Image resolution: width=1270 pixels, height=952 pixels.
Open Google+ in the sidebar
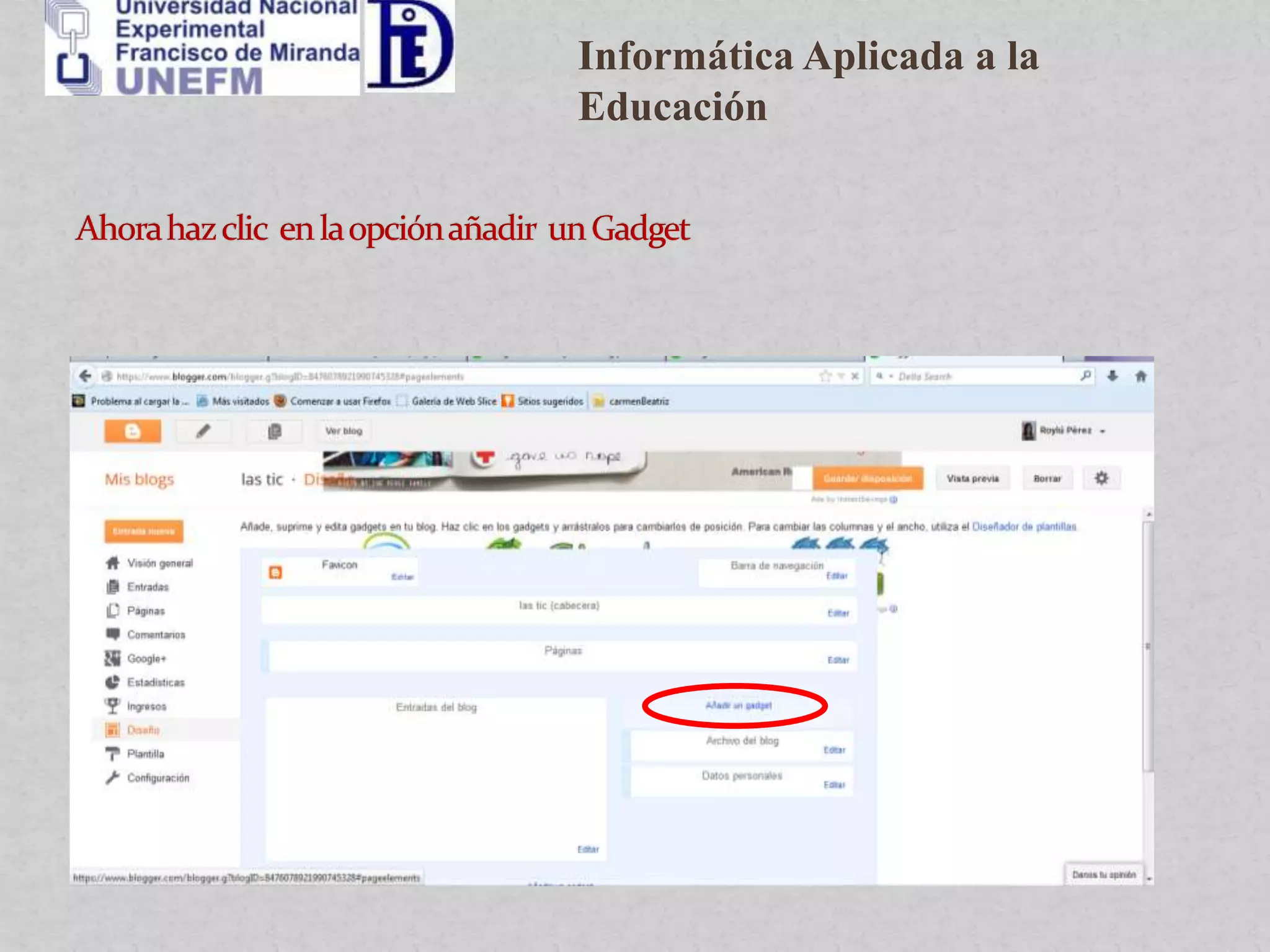tap(147, 659)
